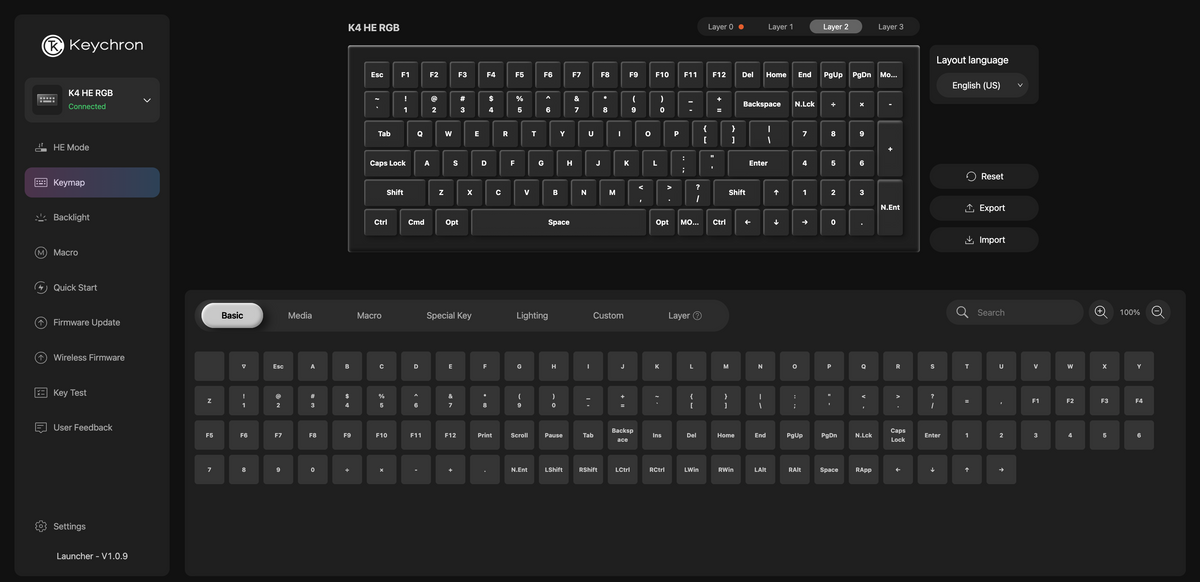Open the Key Test page

92,392
